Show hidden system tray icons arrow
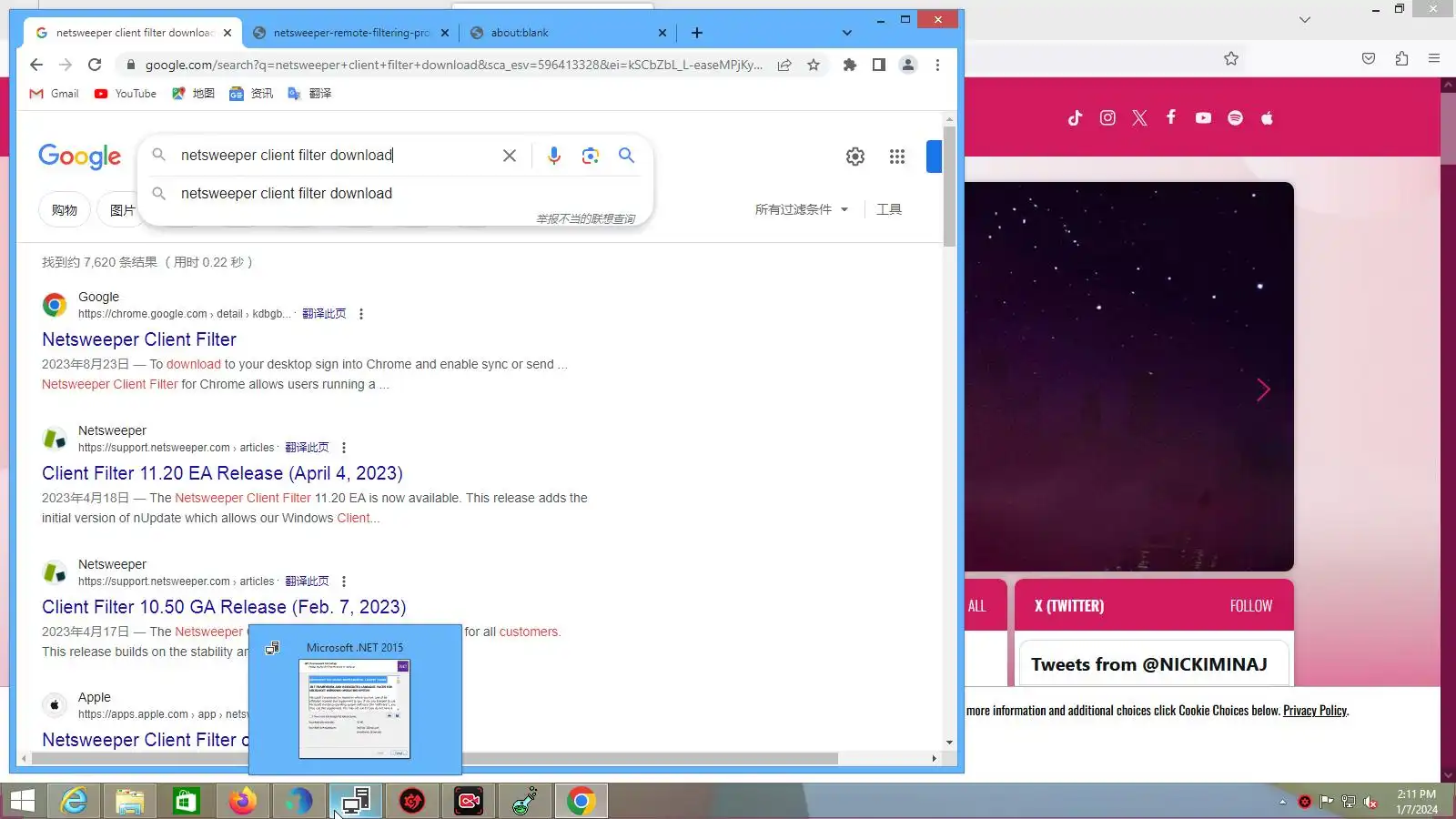 click(x=1282, y=802)
